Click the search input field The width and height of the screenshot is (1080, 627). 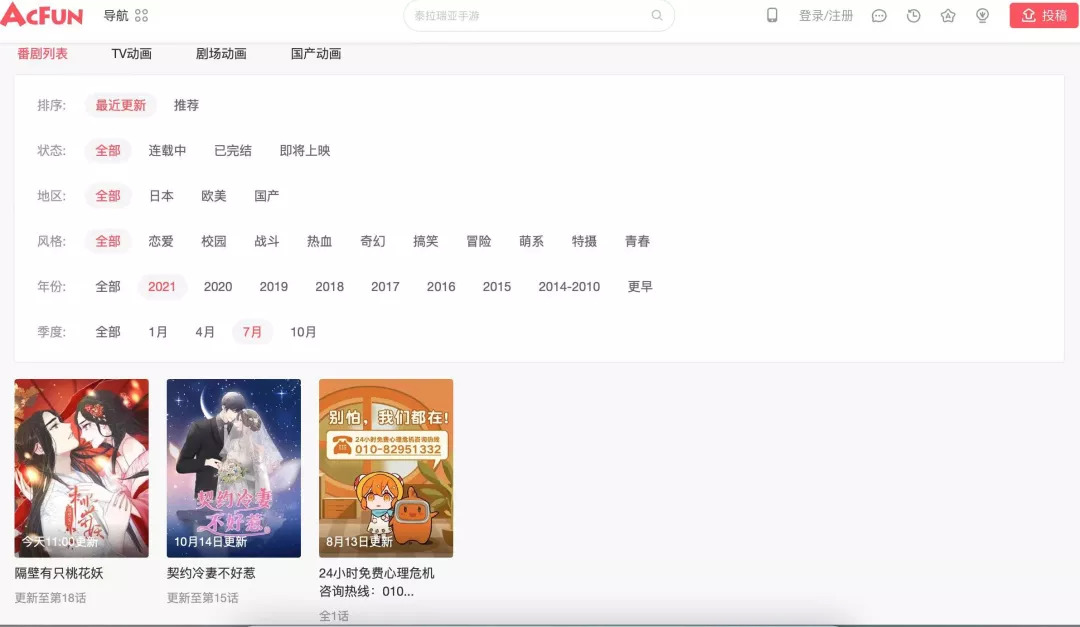click(530, 16)
